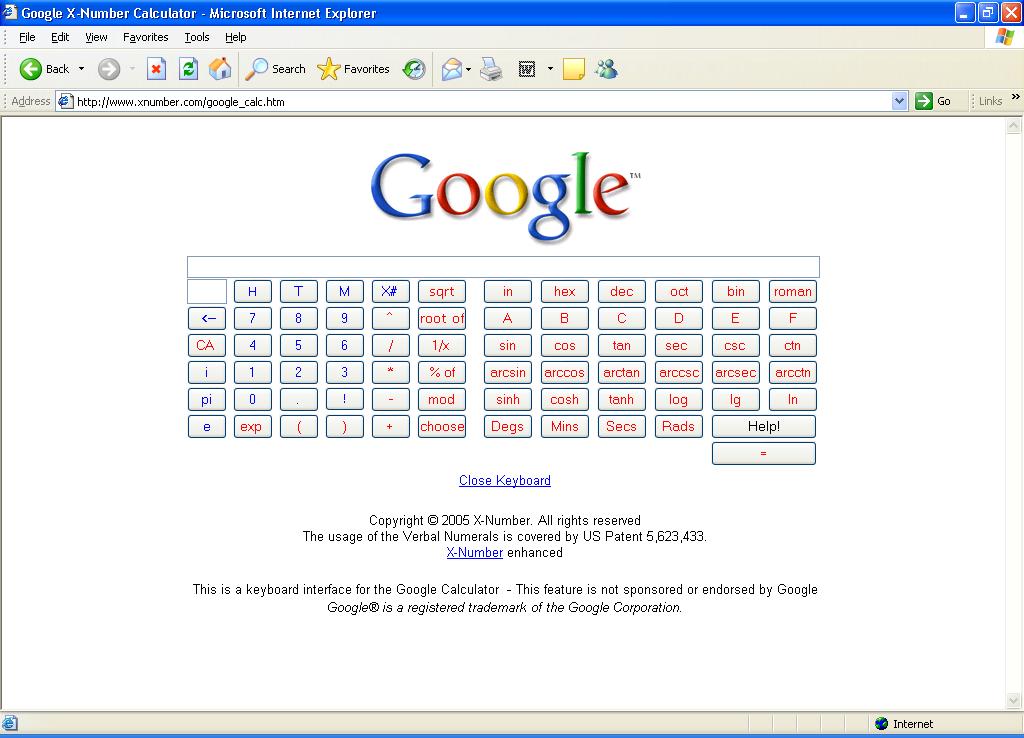Open the Favorites star button

pos(353,69)
